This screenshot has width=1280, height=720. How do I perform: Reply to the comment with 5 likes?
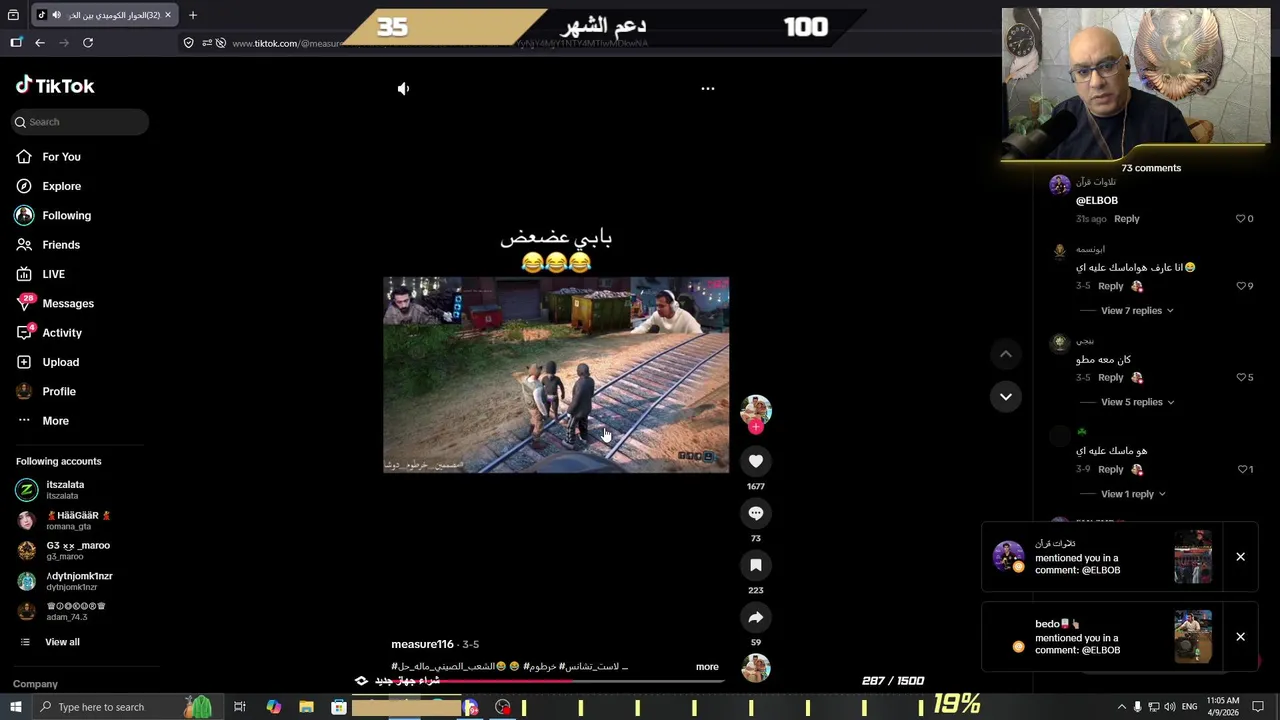(x=1110, y=378)
